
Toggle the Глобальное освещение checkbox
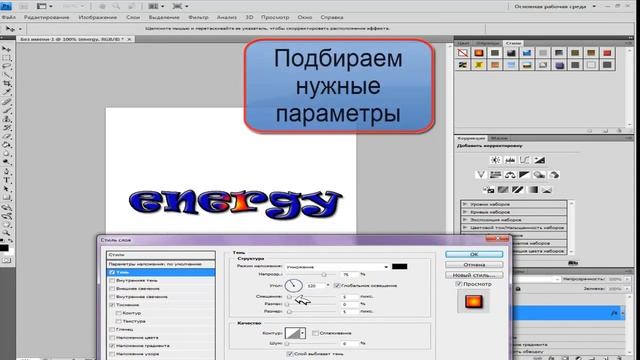click(x=337, y=286)
